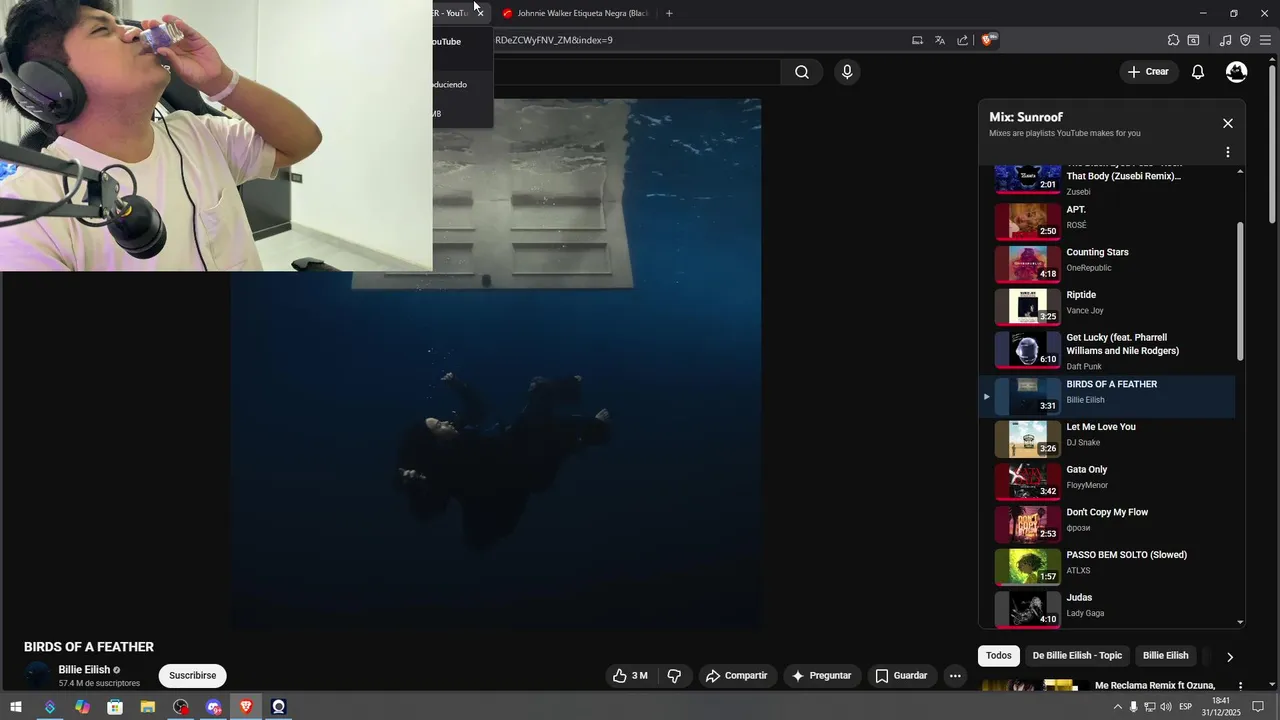This screenshot has width=1280, height=720.
Task: Open the Mix playlist three-dot options menu
Action: click(x=1228, y=153)
